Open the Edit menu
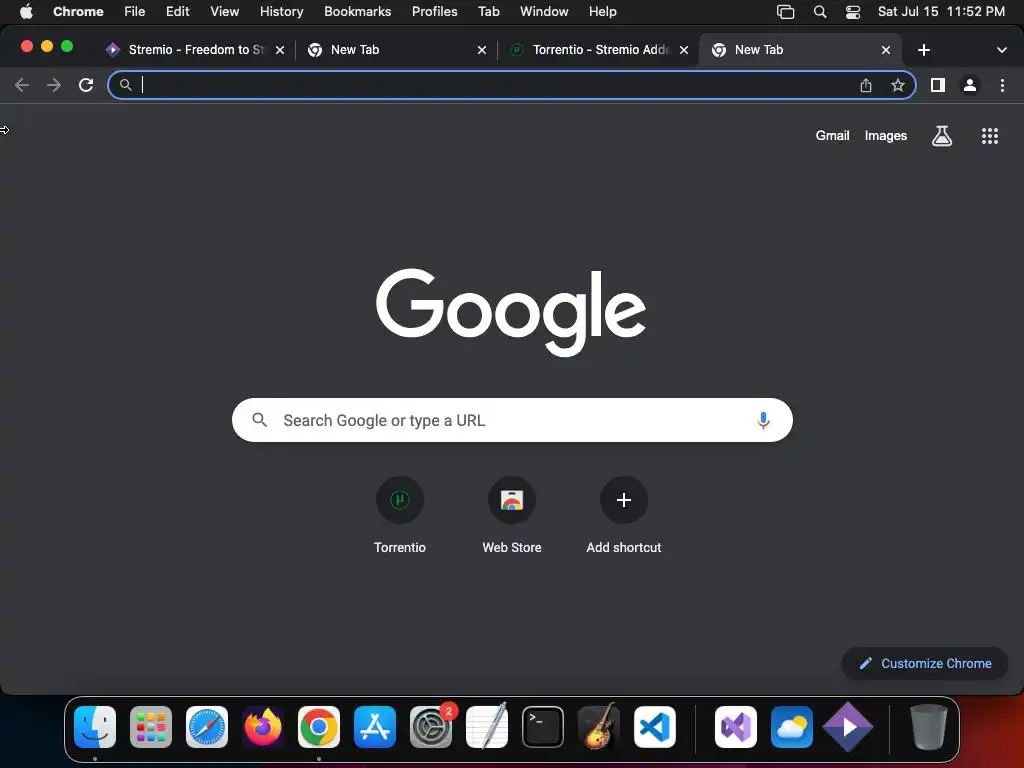Screen dimensions: 1024x768 point(177,11)
